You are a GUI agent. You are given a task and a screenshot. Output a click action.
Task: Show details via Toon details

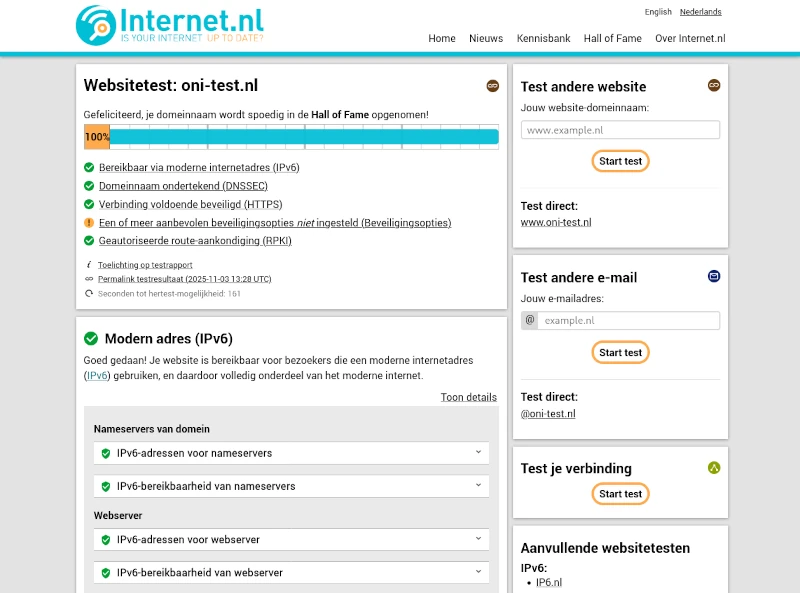(x=468, y=397)
